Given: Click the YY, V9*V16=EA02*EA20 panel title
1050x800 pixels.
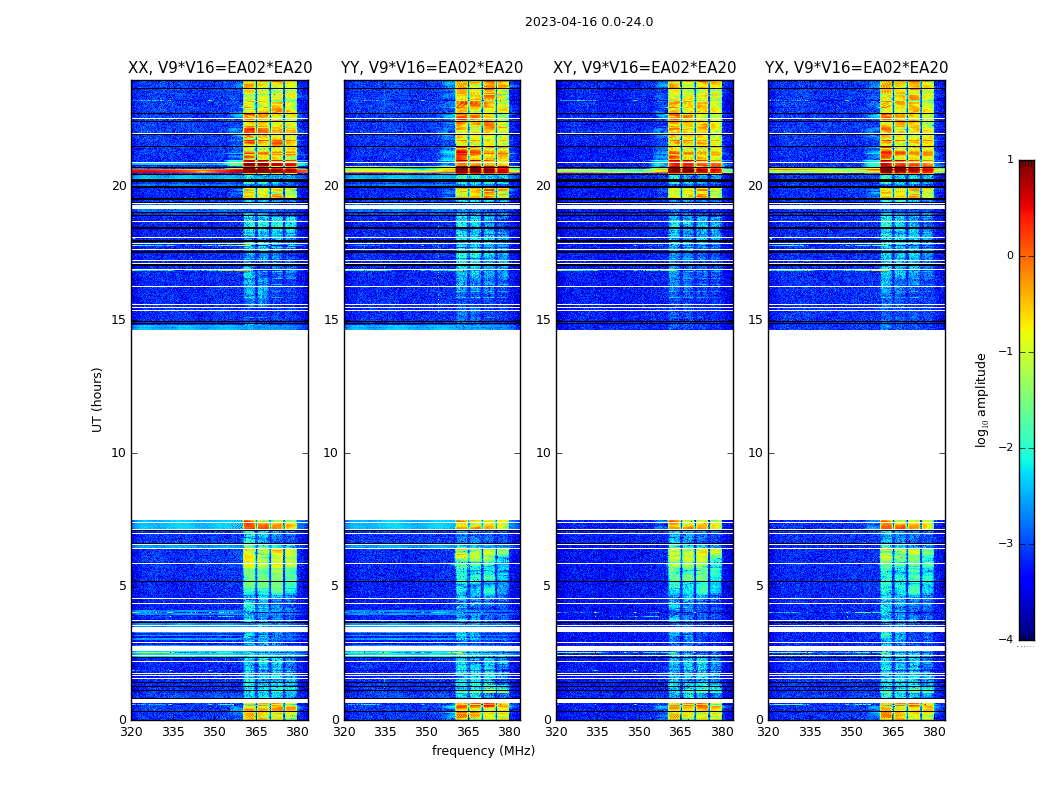Looking at the screenshot, I should (x=432, y=68).
